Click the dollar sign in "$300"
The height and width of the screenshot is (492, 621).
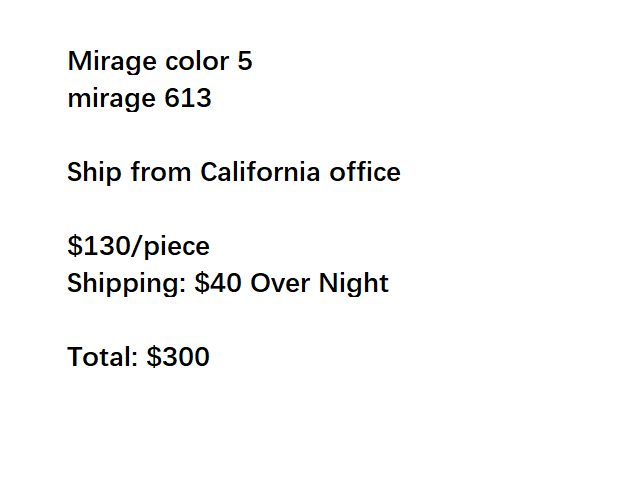(153, 357)
